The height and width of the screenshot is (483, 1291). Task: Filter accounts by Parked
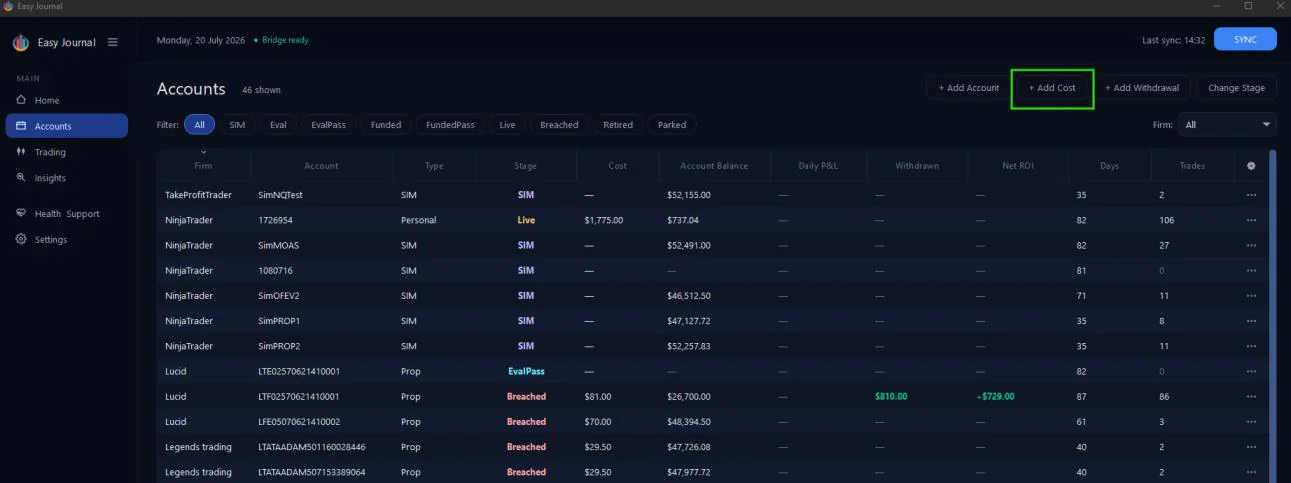[672, 125]
